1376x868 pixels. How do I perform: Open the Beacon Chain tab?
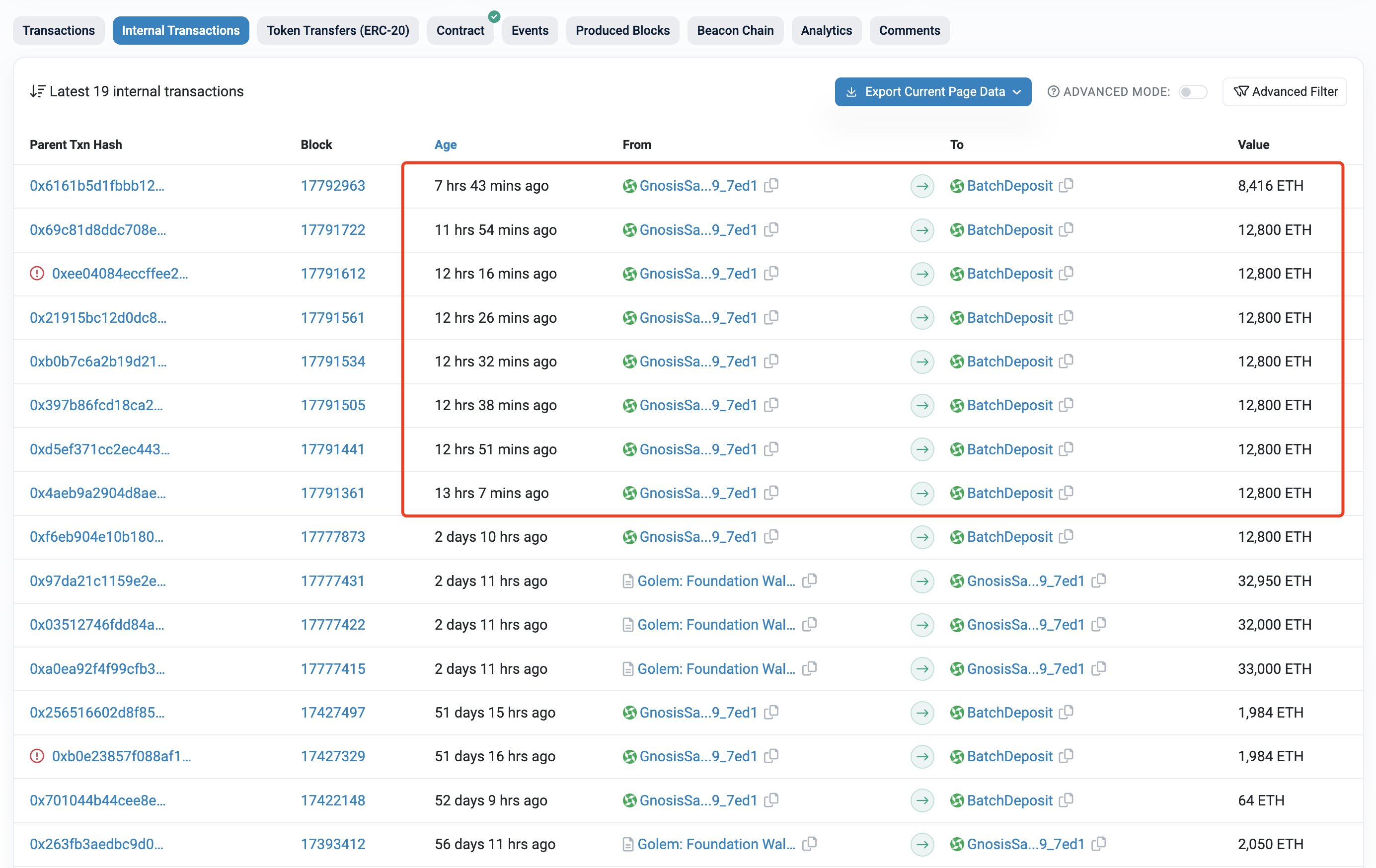[x=735, y=30]
